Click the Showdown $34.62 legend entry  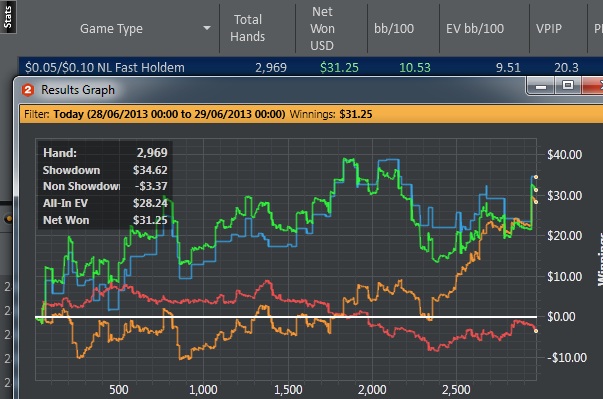105,170
